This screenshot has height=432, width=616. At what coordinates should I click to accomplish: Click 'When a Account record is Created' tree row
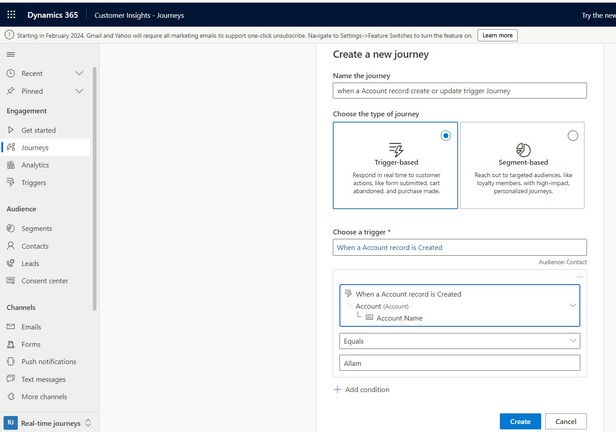tap(408, 294)
